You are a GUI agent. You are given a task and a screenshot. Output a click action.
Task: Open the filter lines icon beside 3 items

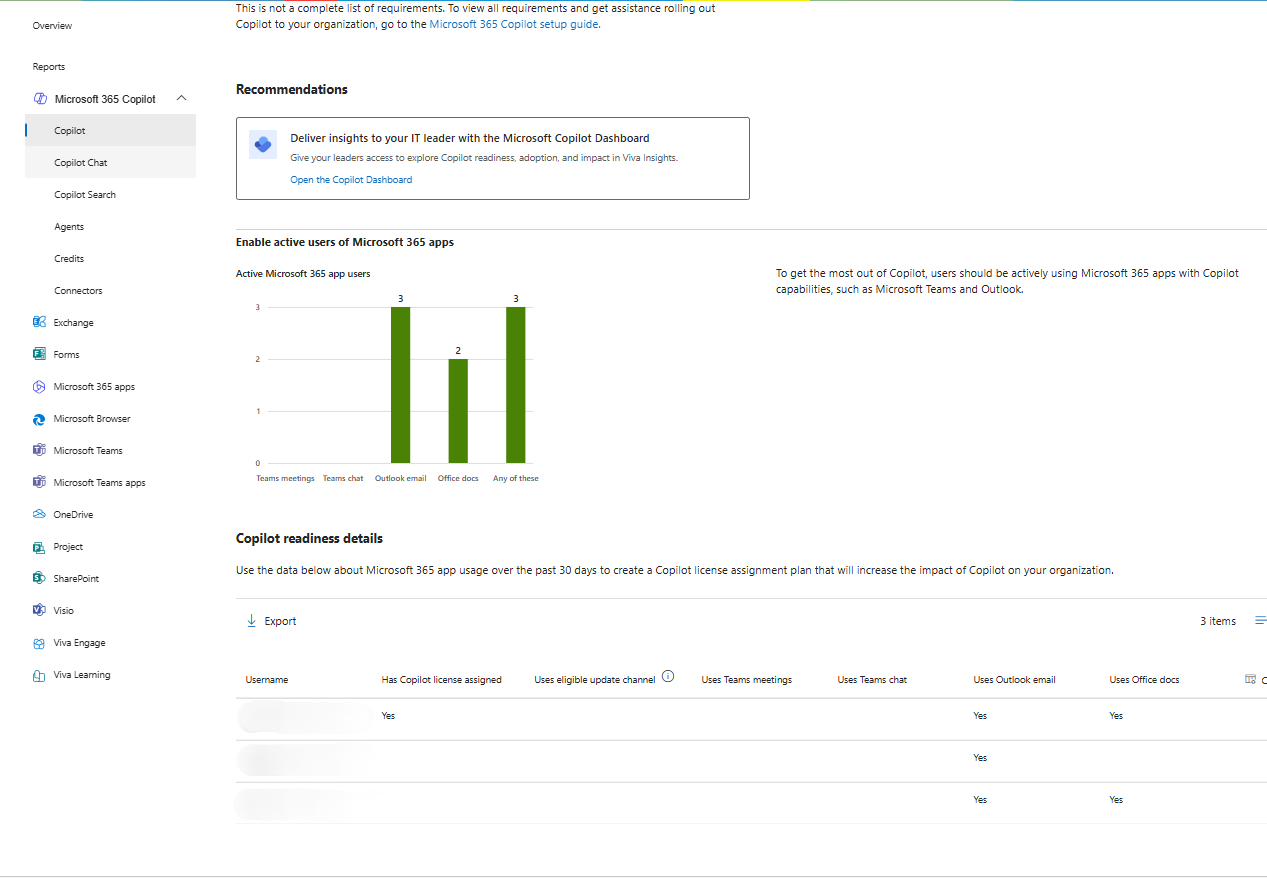1260,621
